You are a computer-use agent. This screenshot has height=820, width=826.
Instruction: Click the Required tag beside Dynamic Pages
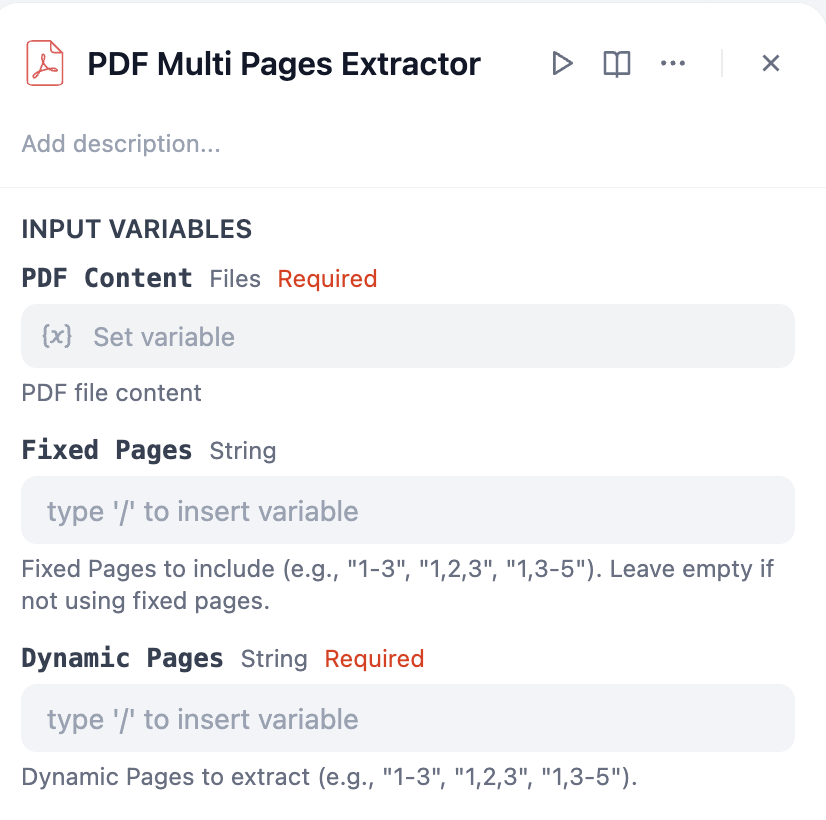coord(374,659)
